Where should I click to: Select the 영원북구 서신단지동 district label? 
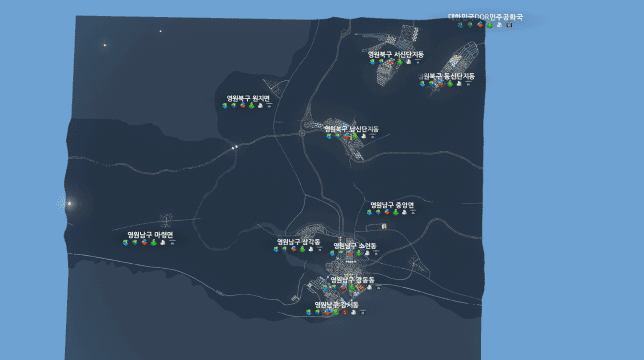[396, 54]
